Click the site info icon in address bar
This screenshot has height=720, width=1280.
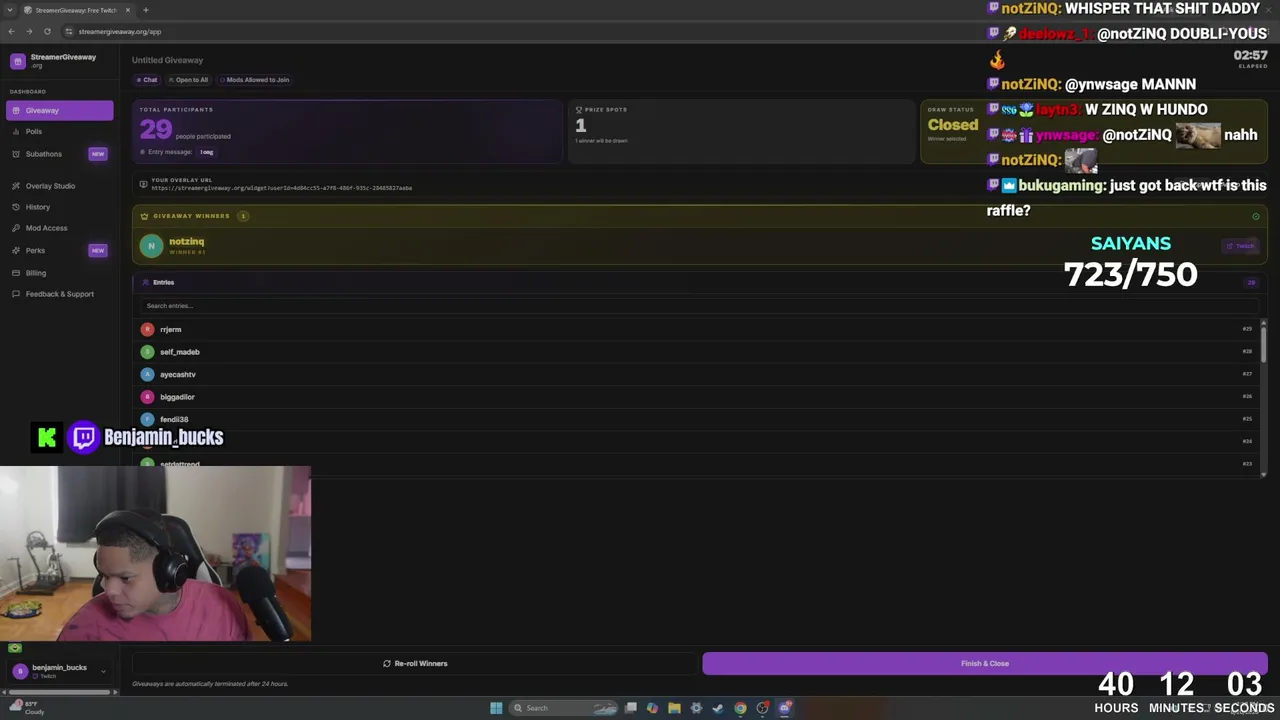68,32
